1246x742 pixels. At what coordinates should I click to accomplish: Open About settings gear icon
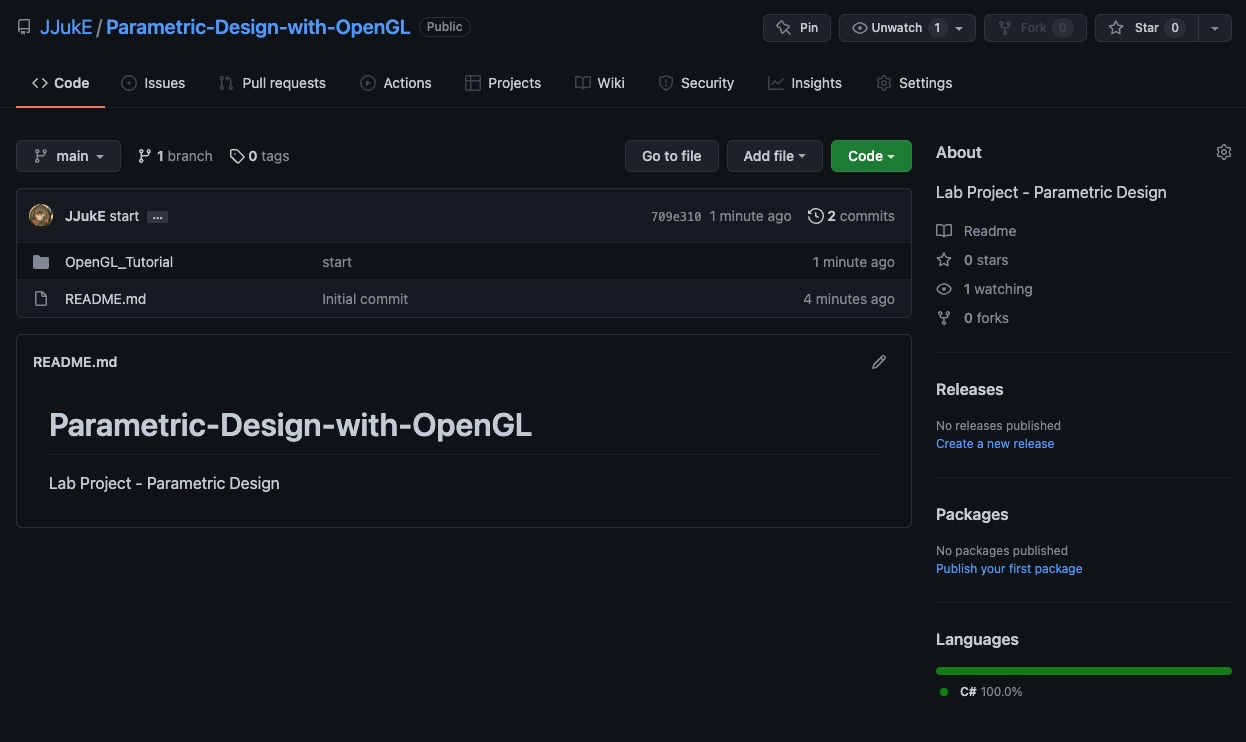point(1224,152)
